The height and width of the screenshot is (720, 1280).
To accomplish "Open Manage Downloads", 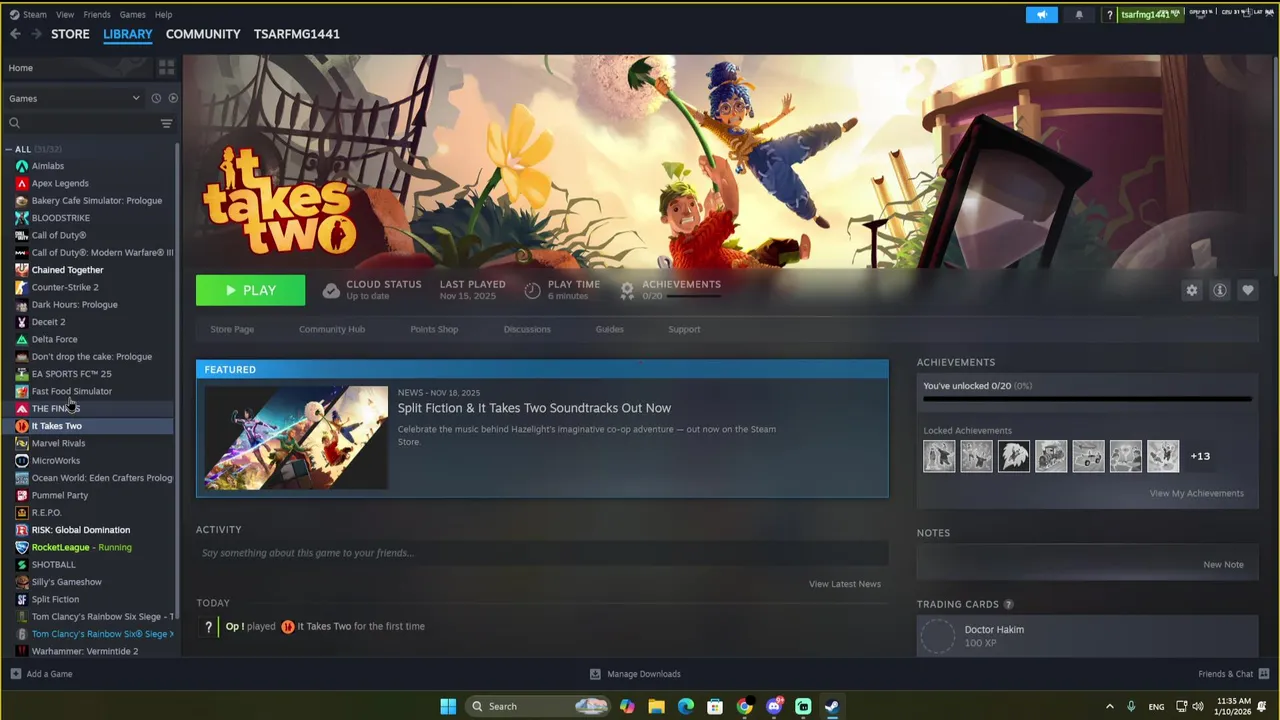I will coord(635,674).
